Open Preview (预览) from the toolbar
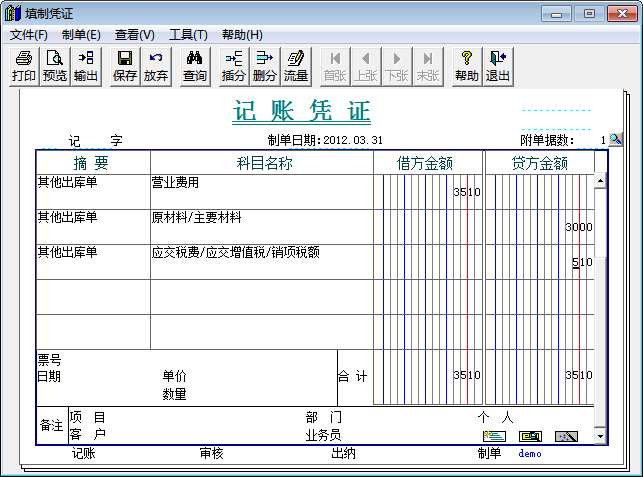Screen dimensions: 643x477 [54, 66]
